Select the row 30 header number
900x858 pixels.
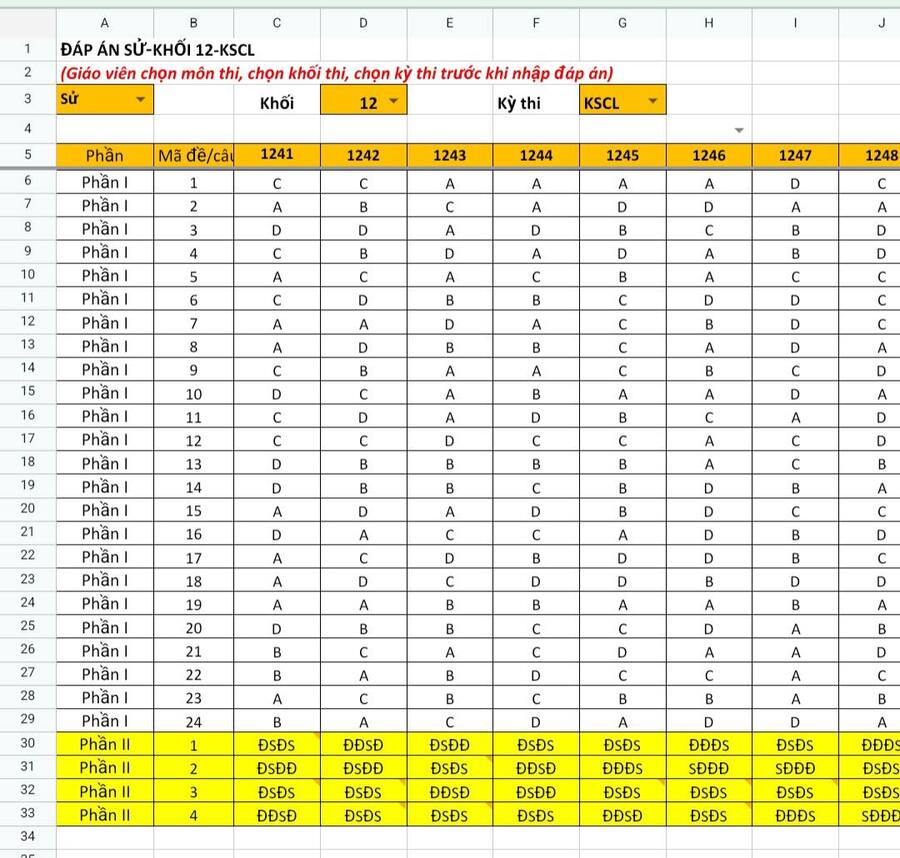(27, 744)
